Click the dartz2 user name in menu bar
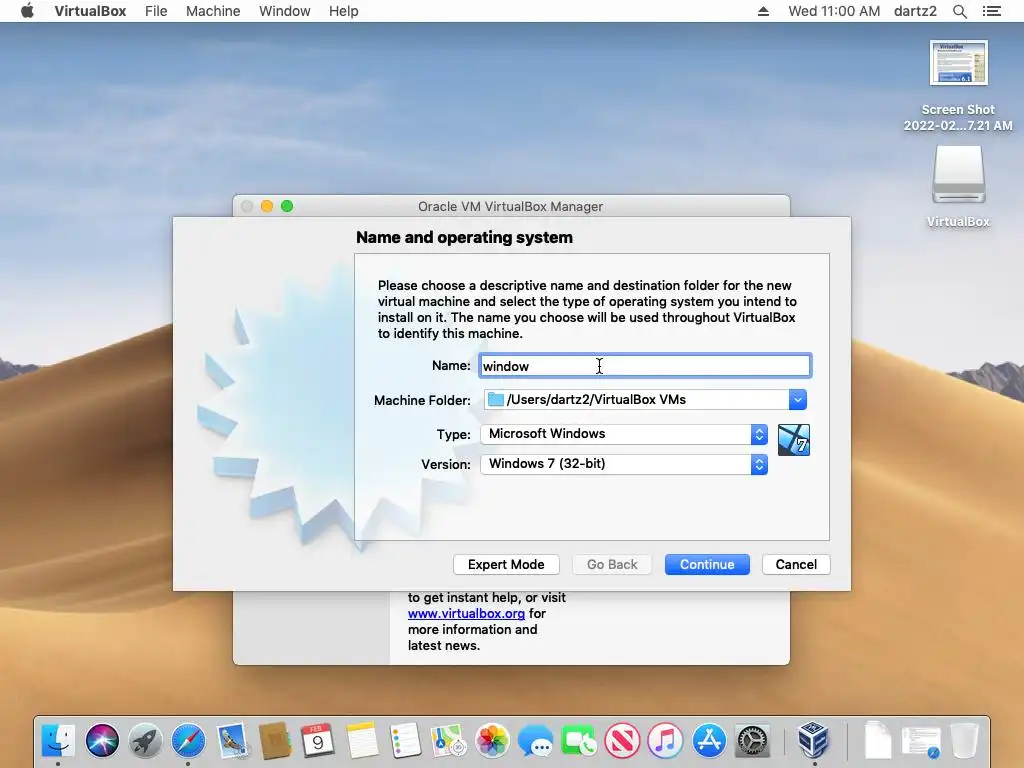 (x=915, y=11)
